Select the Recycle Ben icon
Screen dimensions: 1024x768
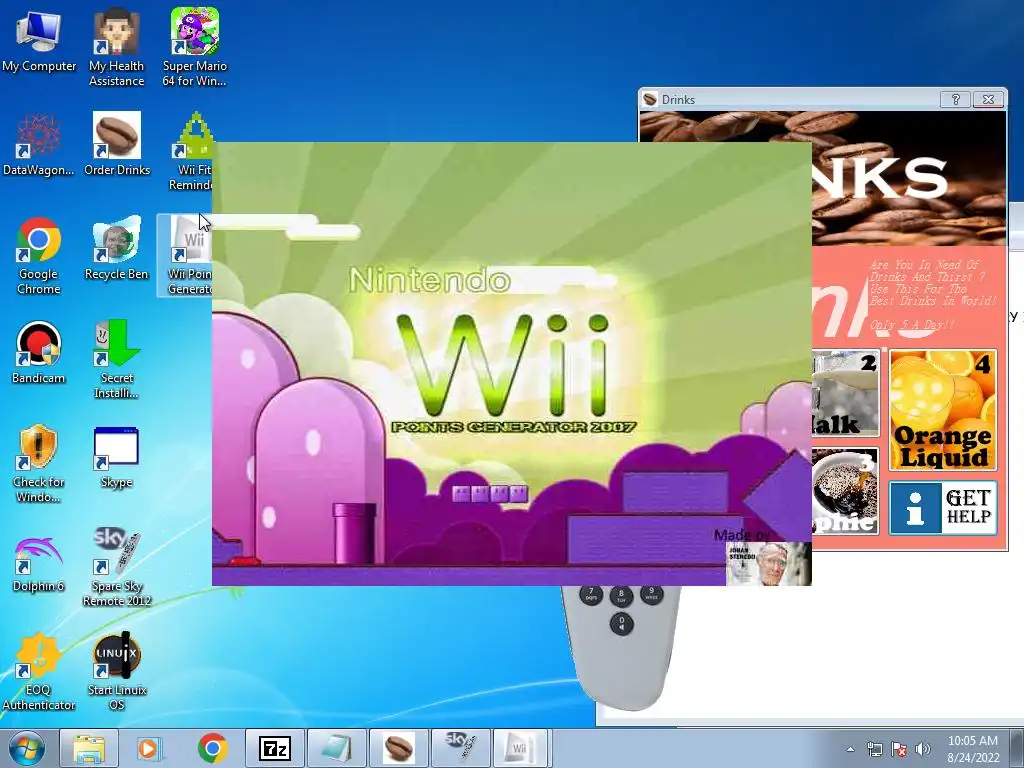(117, 248)
